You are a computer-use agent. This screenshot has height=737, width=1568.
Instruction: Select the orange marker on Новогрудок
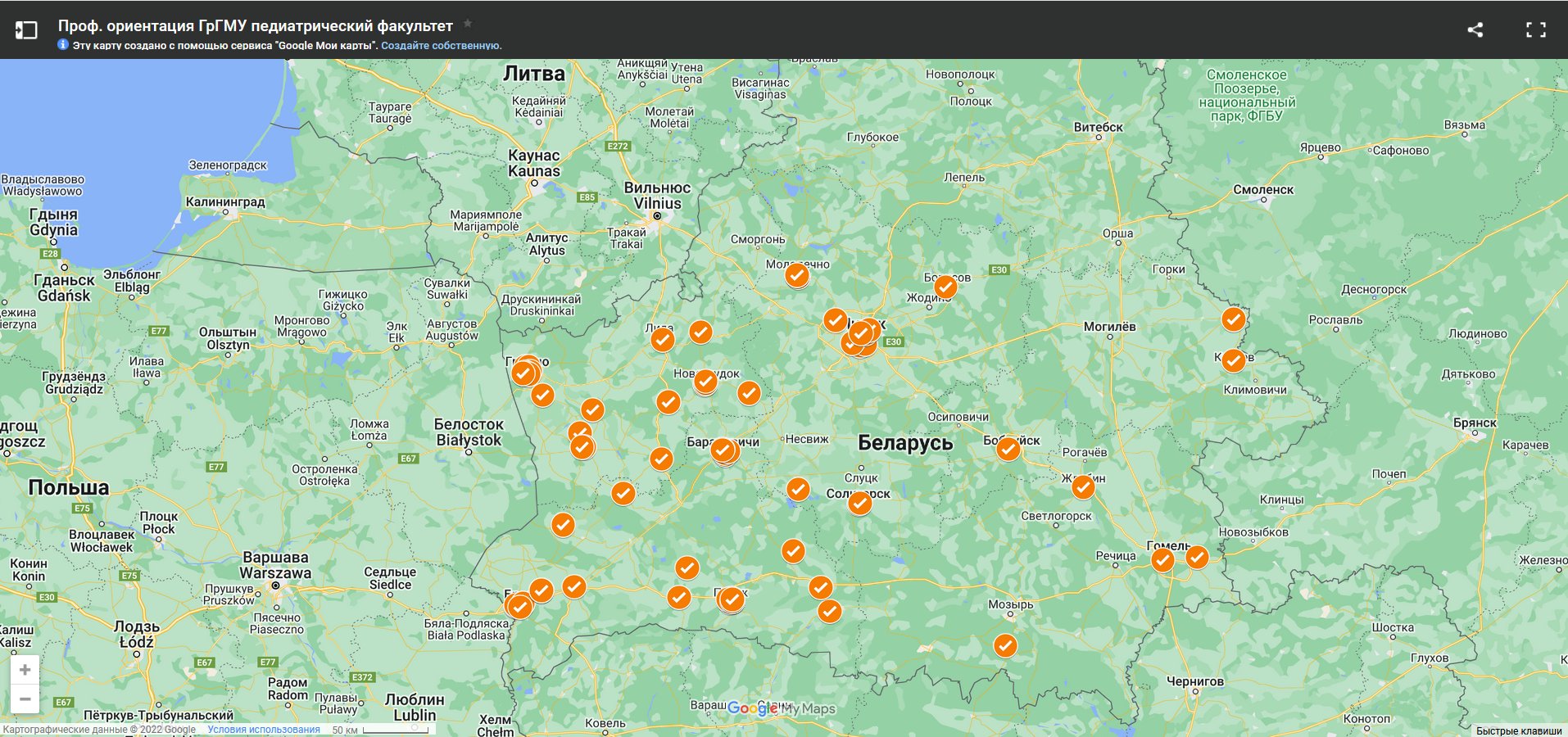[705, 381]
